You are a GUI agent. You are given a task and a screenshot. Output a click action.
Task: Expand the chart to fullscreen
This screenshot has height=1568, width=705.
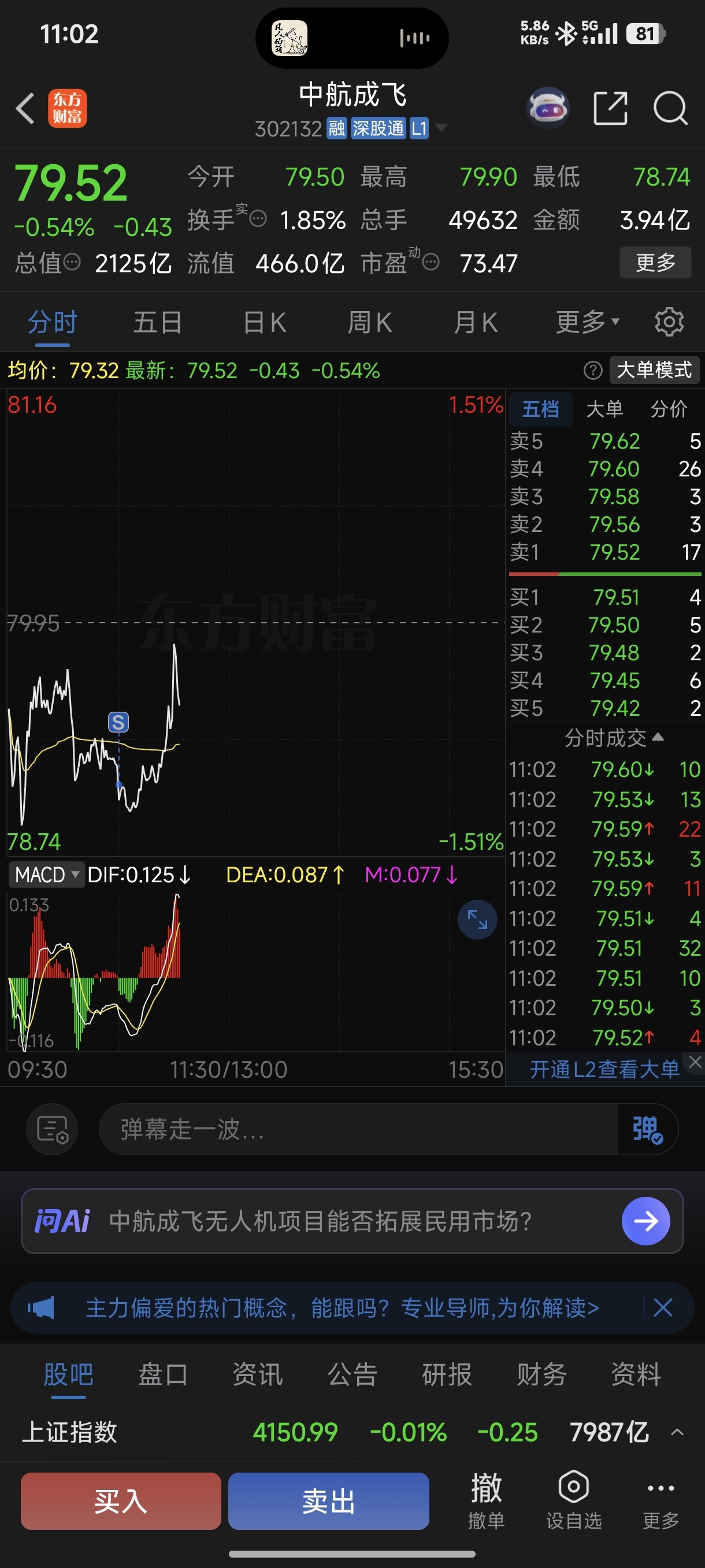(x=477, y=919)
